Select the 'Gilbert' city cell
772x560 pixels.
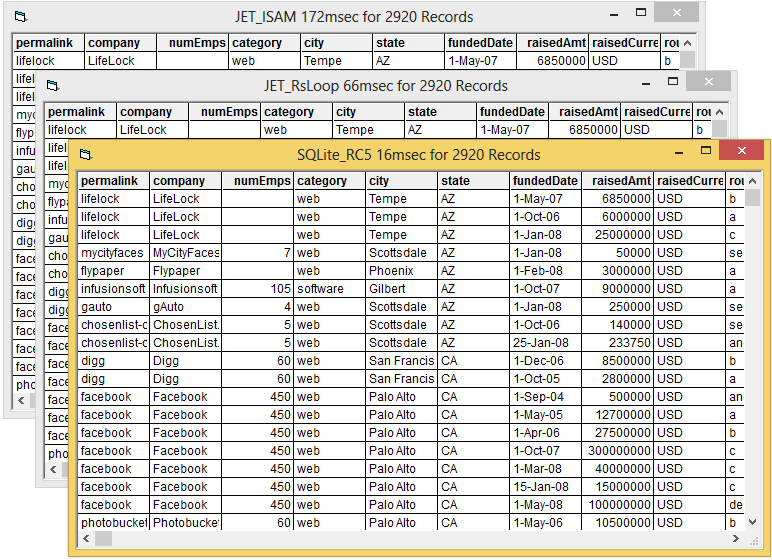[402, 289]
